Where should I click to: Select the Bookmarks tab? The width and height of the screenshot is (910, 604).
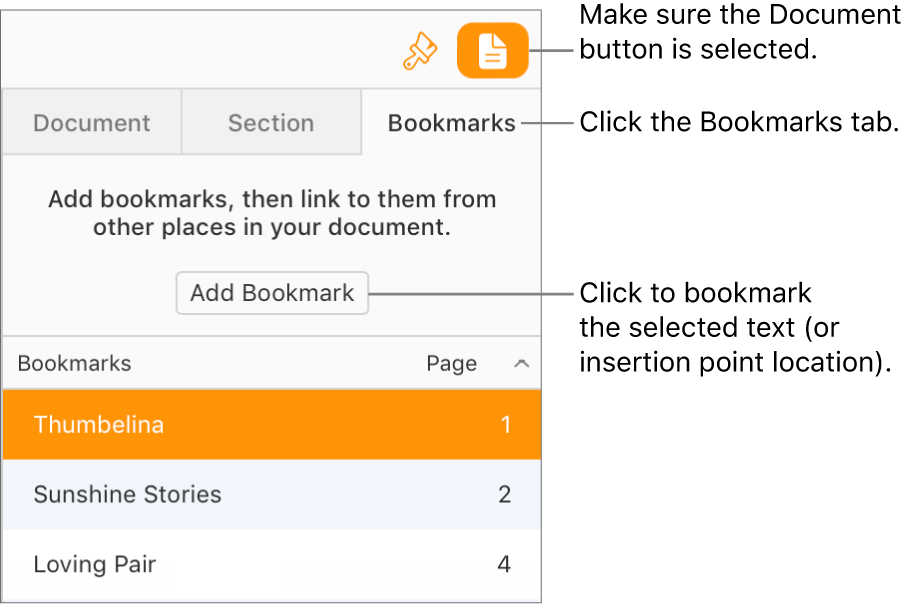(451, 122)
